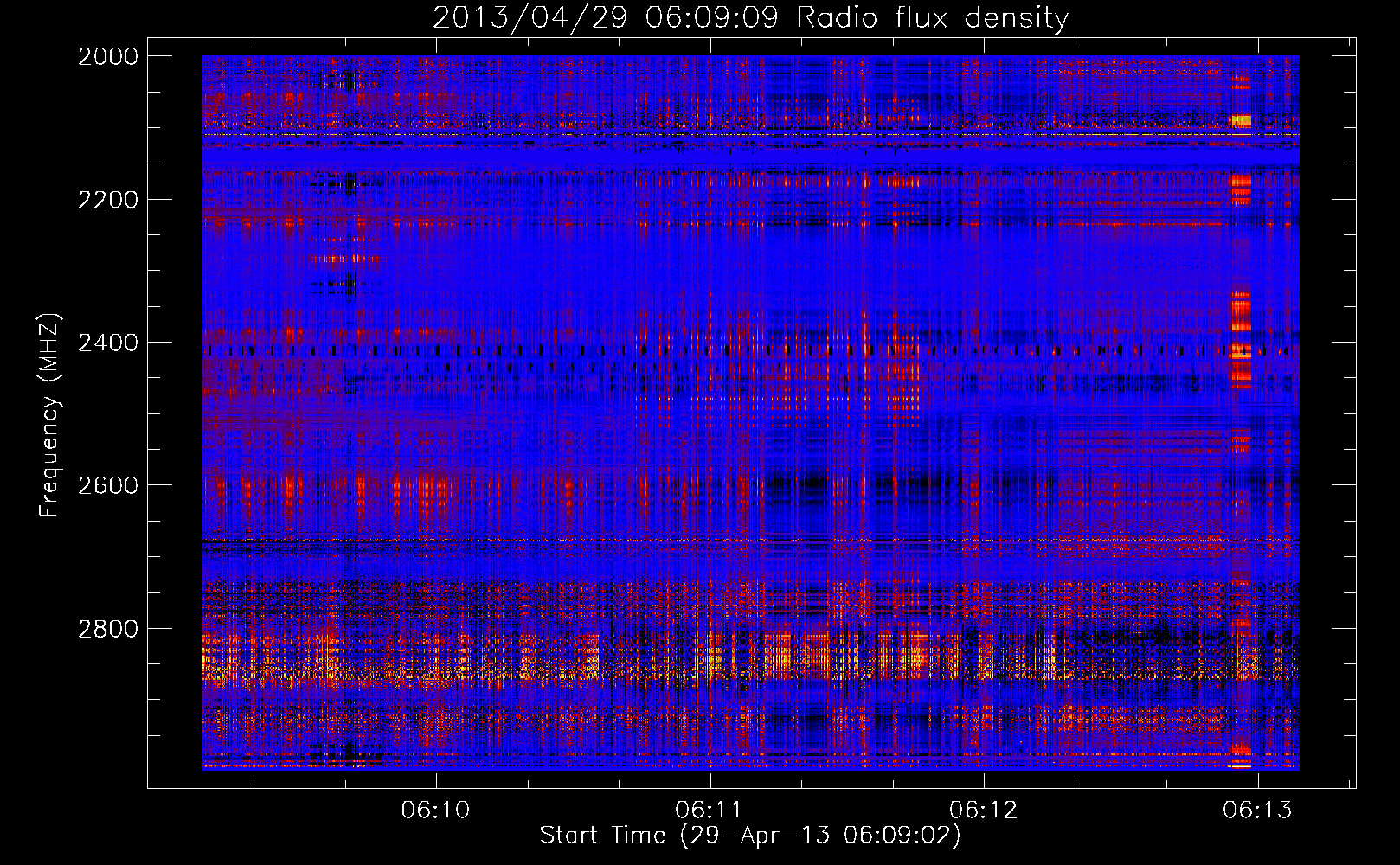The height and width of the screenshot is (865, 1400).
Task: Click the 2000 frequency tick label
Action: (x=108, y=56)
